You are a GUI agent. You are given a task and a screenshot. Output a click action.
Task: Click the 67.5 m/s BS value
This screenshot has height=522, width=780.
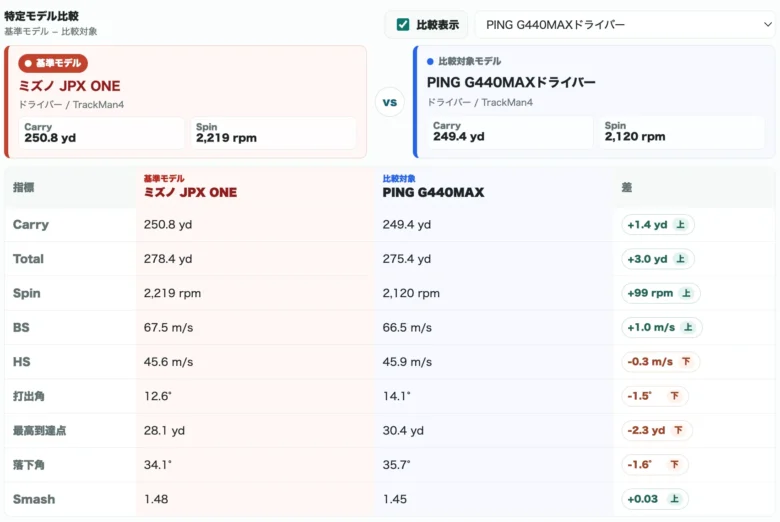[x=168, y=327]
